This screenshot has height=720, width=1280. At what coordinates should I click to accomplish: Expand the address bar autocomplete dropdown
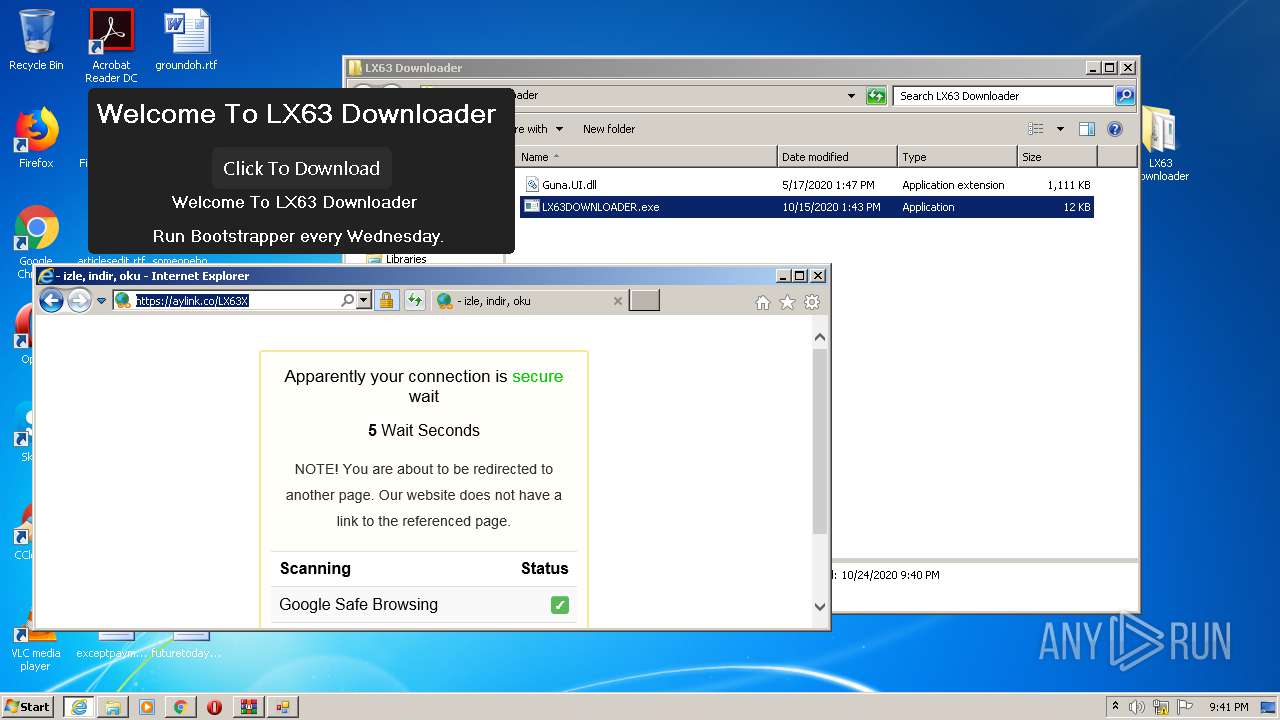tap(363, 300)
